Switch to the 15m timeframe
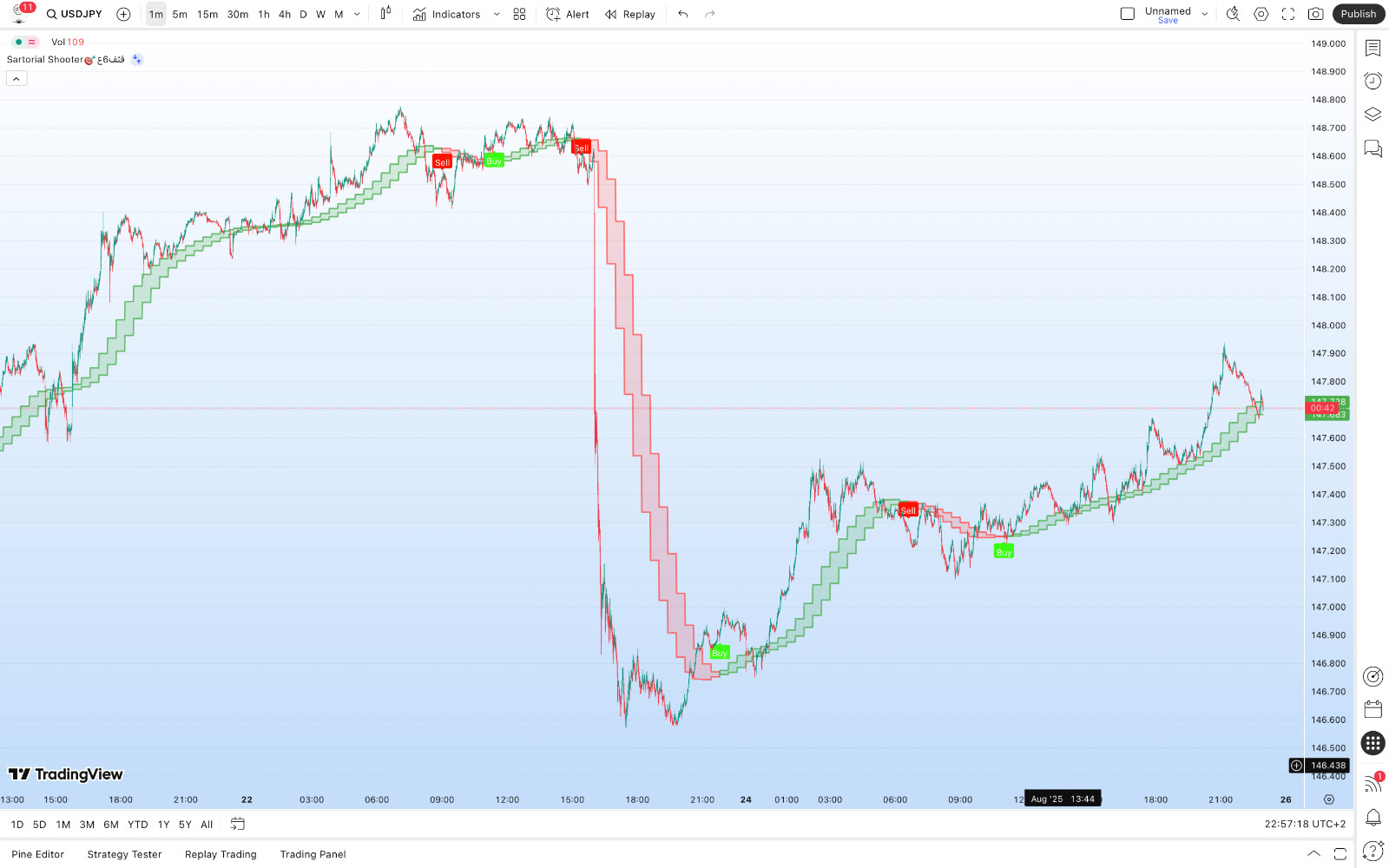Screen dimensions: 1389x868 pos(207,14)
